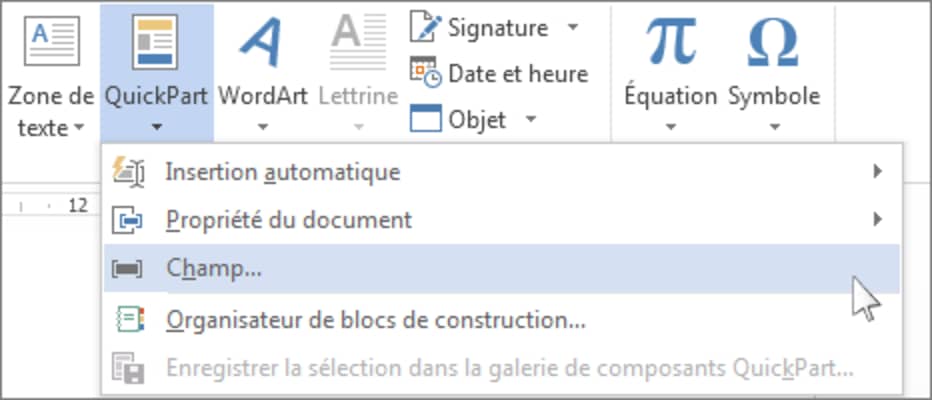Open the Objet dropdown arrow
The height and width of the screenshot is (400, 932).
pos(531,120)
